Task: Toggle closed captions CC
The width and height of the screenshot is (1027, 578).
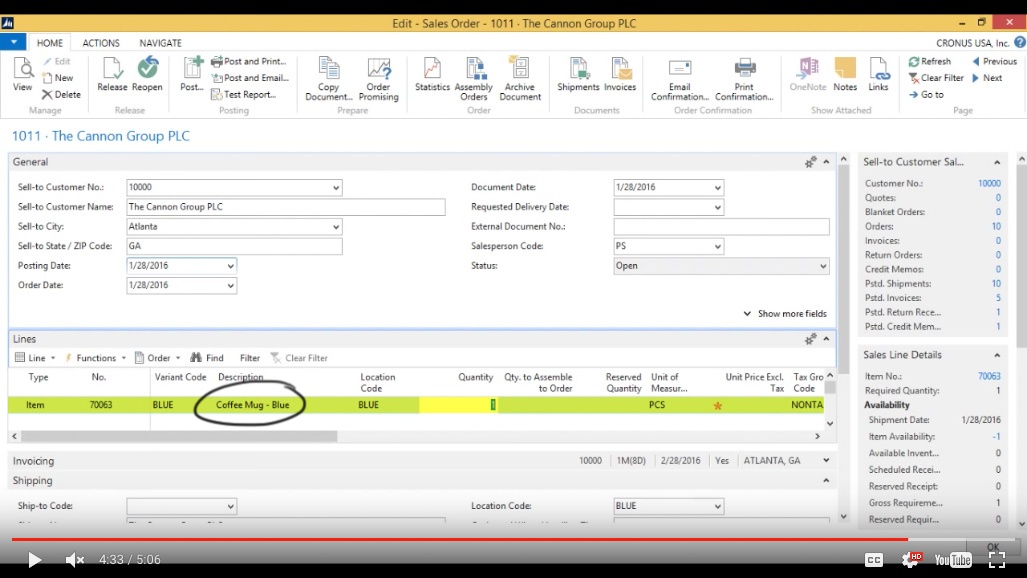Action: (874, 560)
